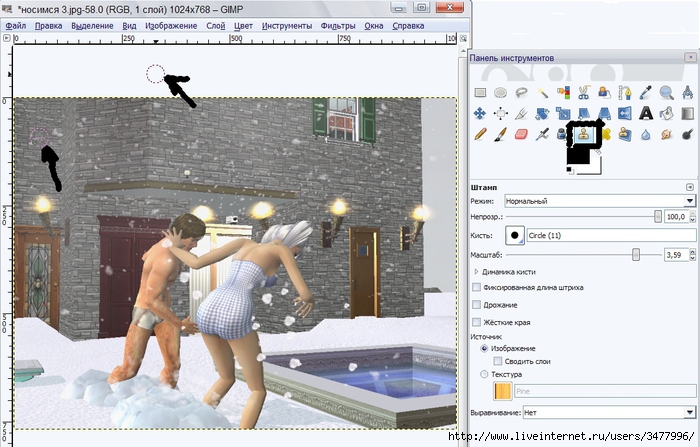700x447 pixels.
Task: Open the Файл menu
Action: coord(16,26)
